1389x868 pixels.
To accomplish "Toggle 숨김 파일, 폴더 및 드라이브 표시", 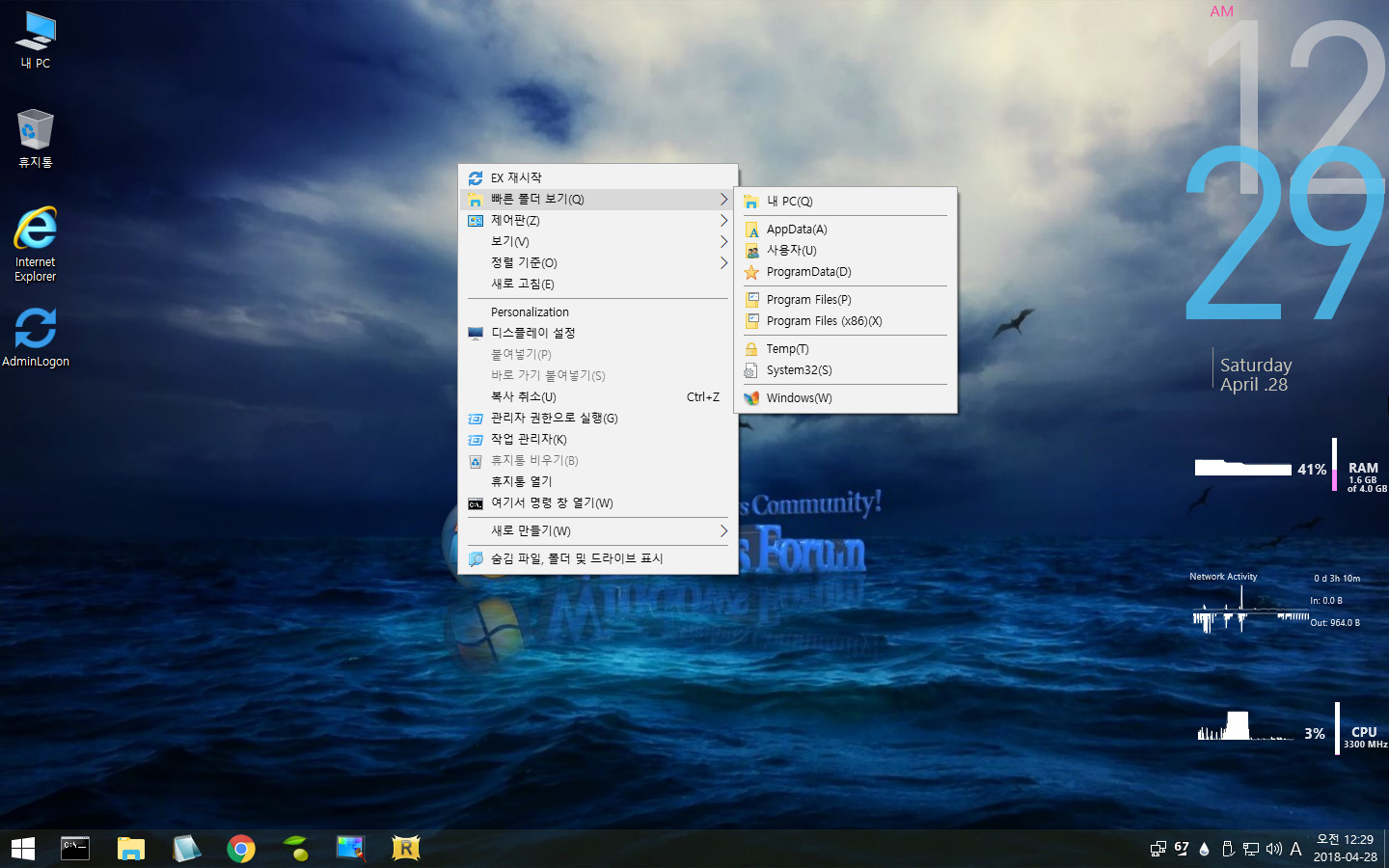I will 598,558.
